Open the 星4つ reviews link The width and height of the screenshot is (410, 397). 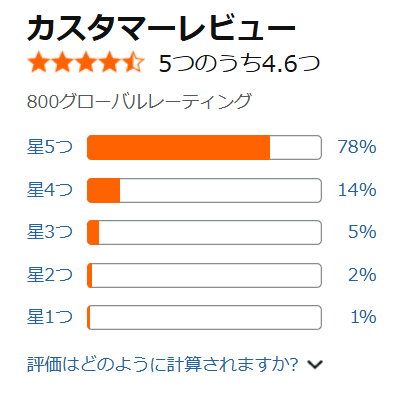(50, 190)
